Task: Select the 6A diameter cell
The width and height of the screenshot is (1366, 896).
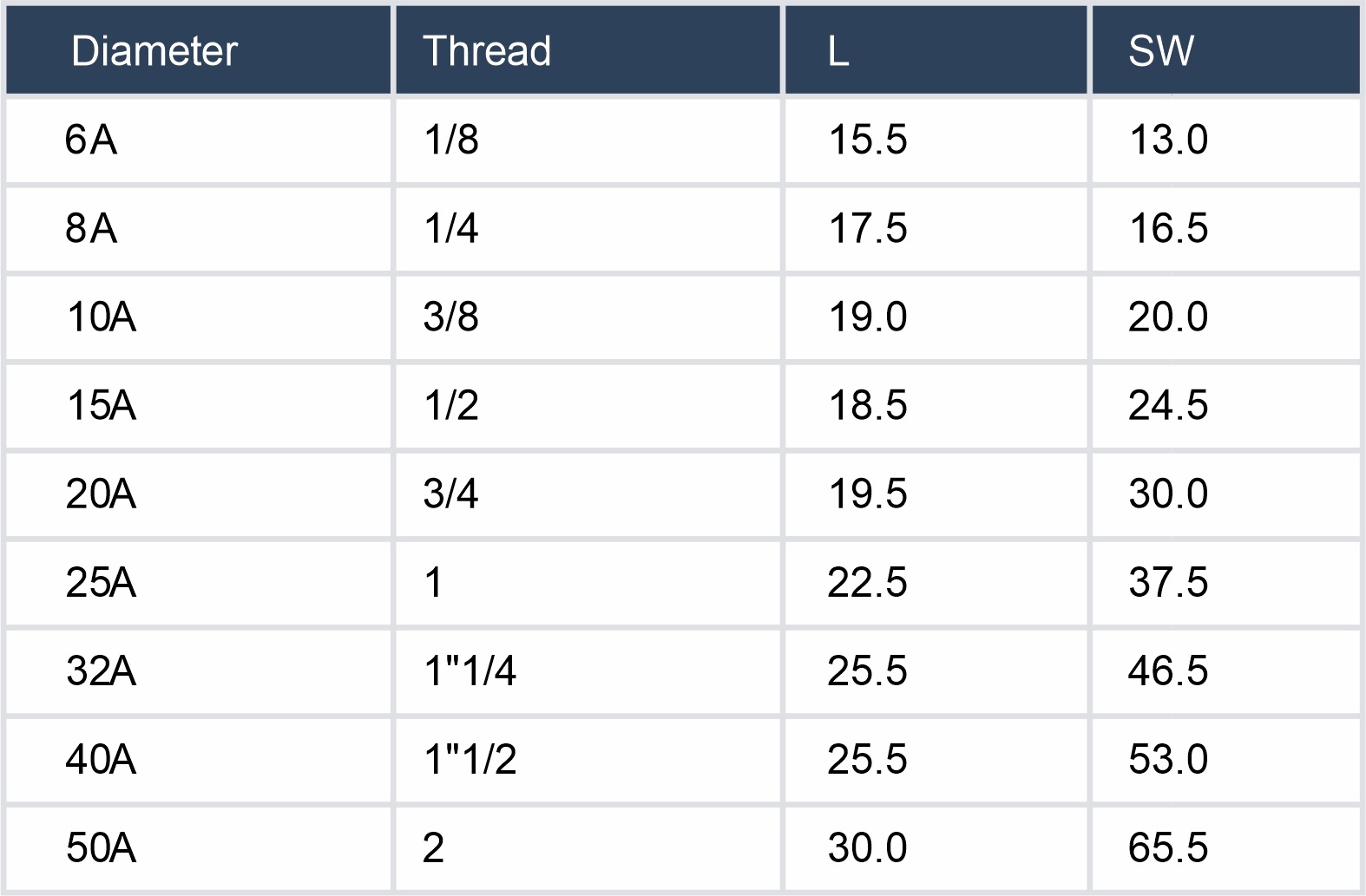Action: 91,141
